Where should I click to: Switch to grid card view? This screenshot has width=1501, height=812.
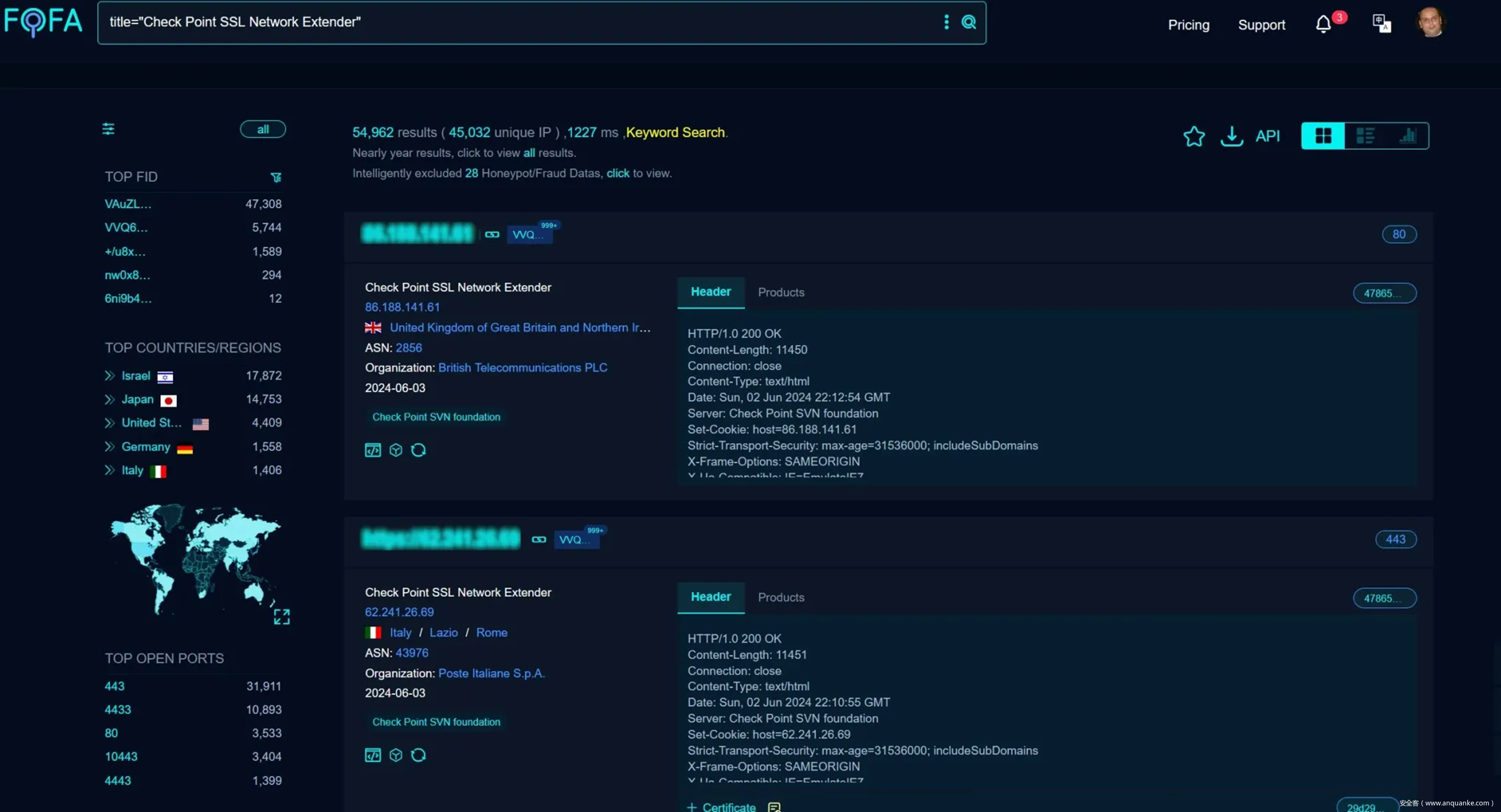coord(1323,136)
